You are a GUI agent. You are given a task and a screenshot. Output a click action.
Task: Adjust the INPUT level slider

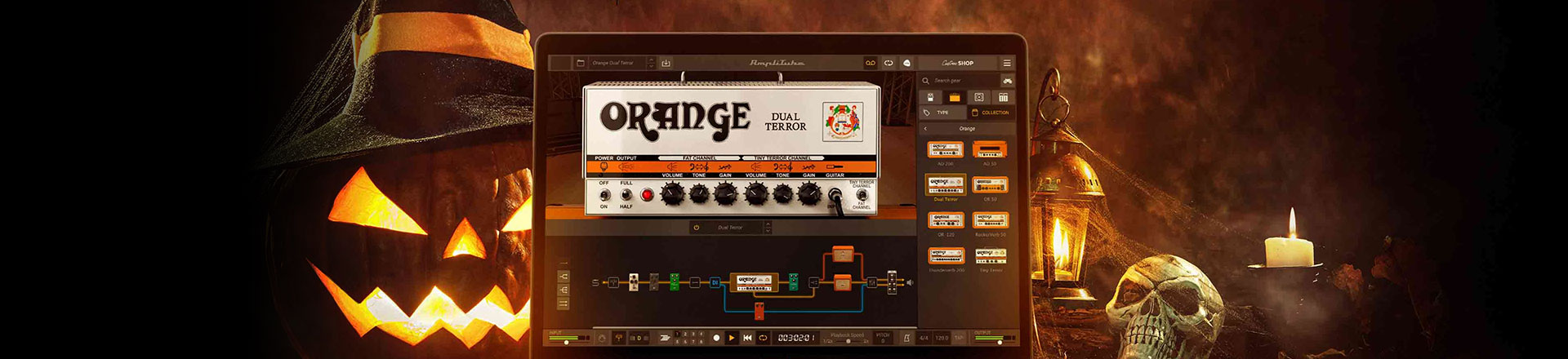coord(571,341)
